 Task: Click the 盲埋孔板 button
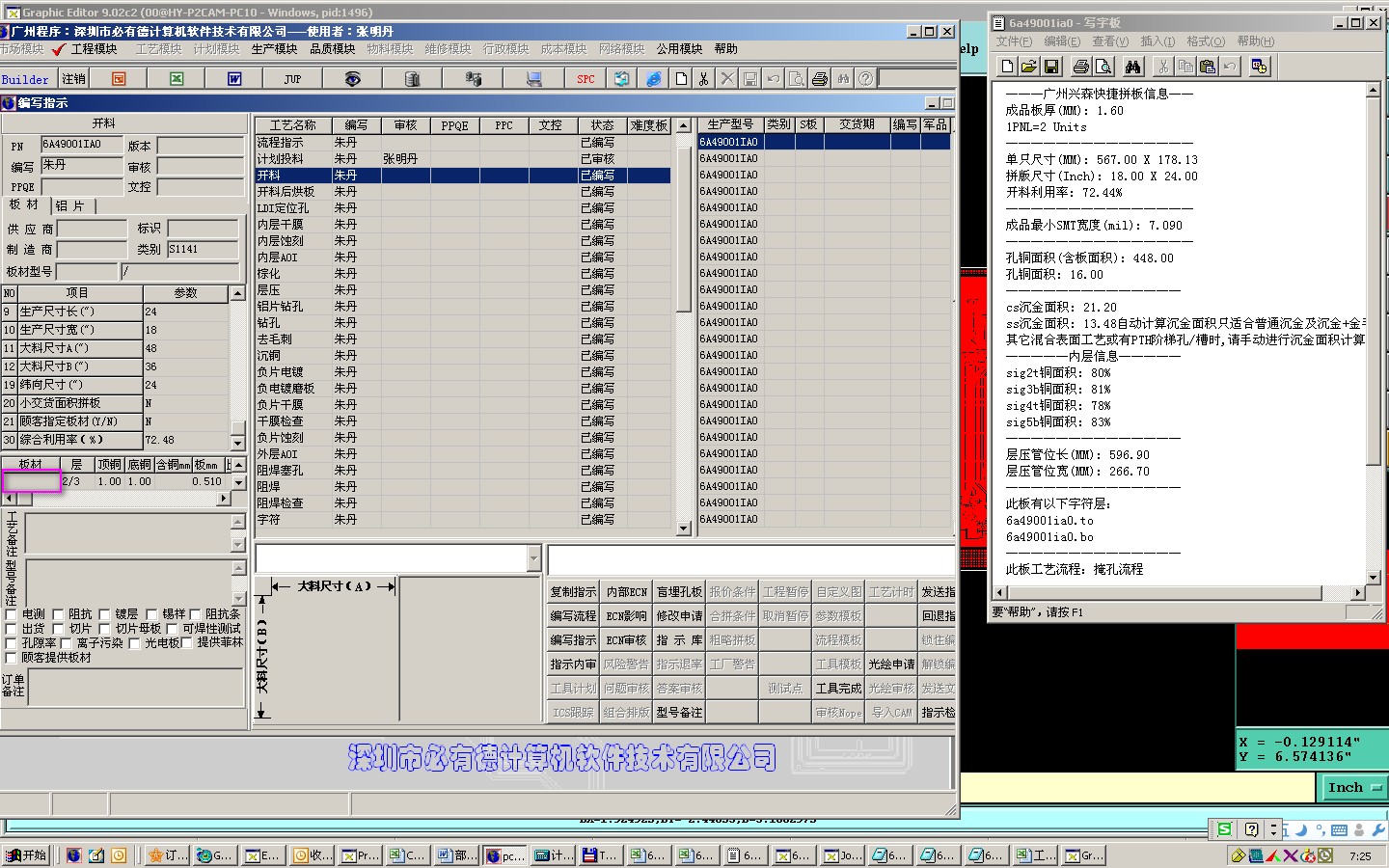click(x=679, y=591)
